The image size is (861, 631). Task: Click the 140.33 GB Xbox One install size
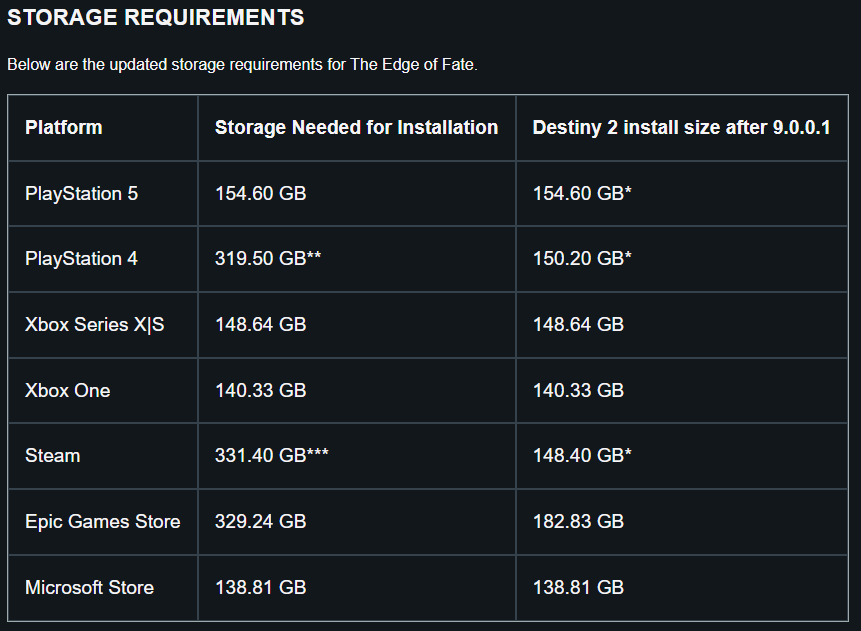coord(578,390)
